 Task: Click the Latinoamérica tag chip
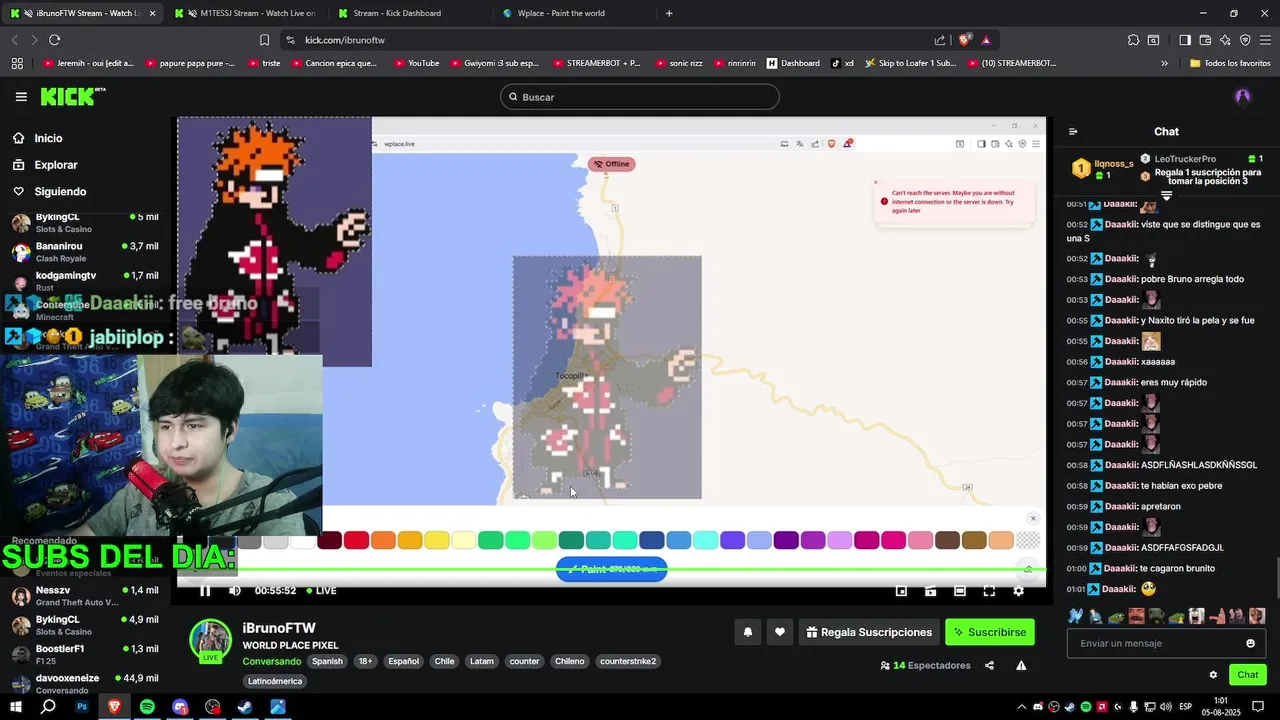pos(275,682)
